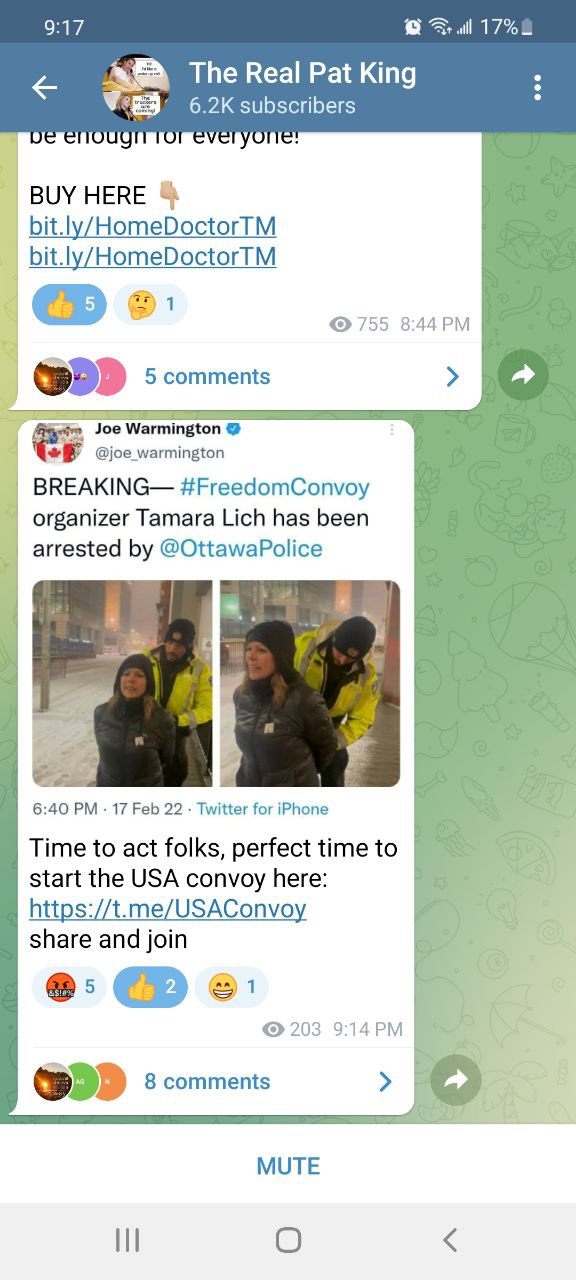Toggle angry-face reaction showing 5
The image size is (576, 1280).
tap(69, 987)
